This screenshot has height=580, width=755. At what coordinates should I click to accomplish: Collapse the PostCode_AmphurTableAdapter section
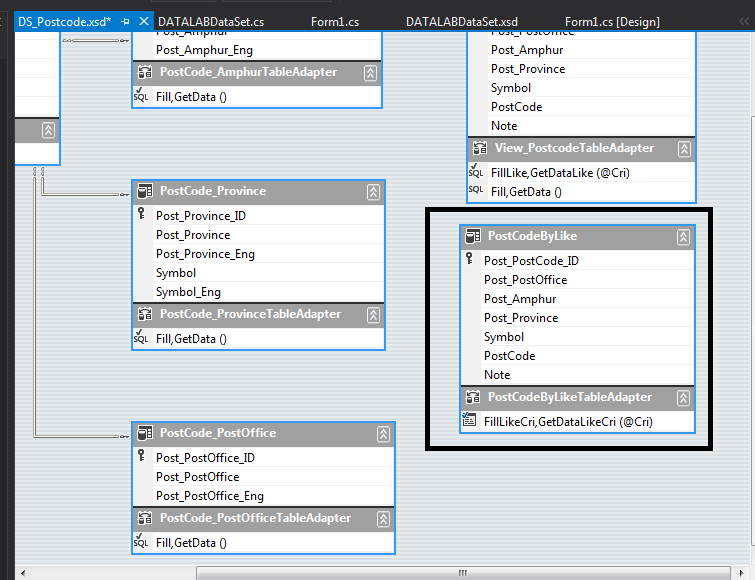(370, 73)
